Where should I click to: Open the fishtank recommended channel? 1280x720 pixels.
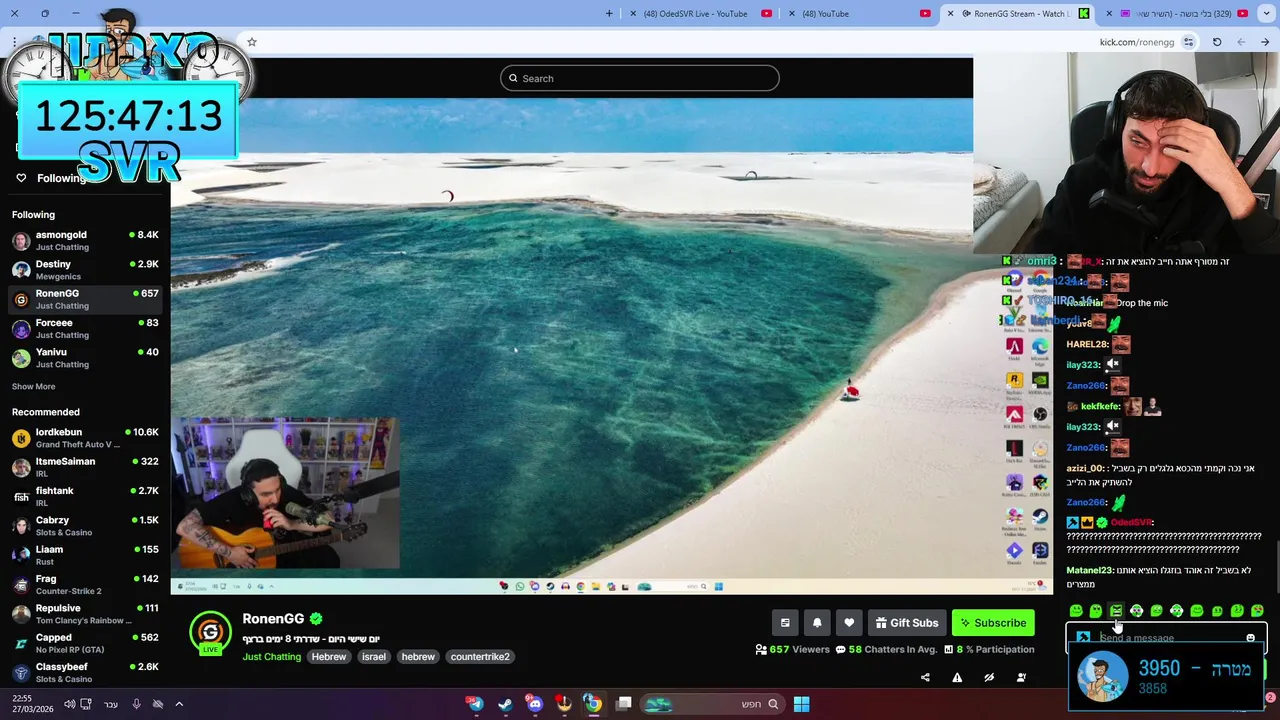[85, 496]
